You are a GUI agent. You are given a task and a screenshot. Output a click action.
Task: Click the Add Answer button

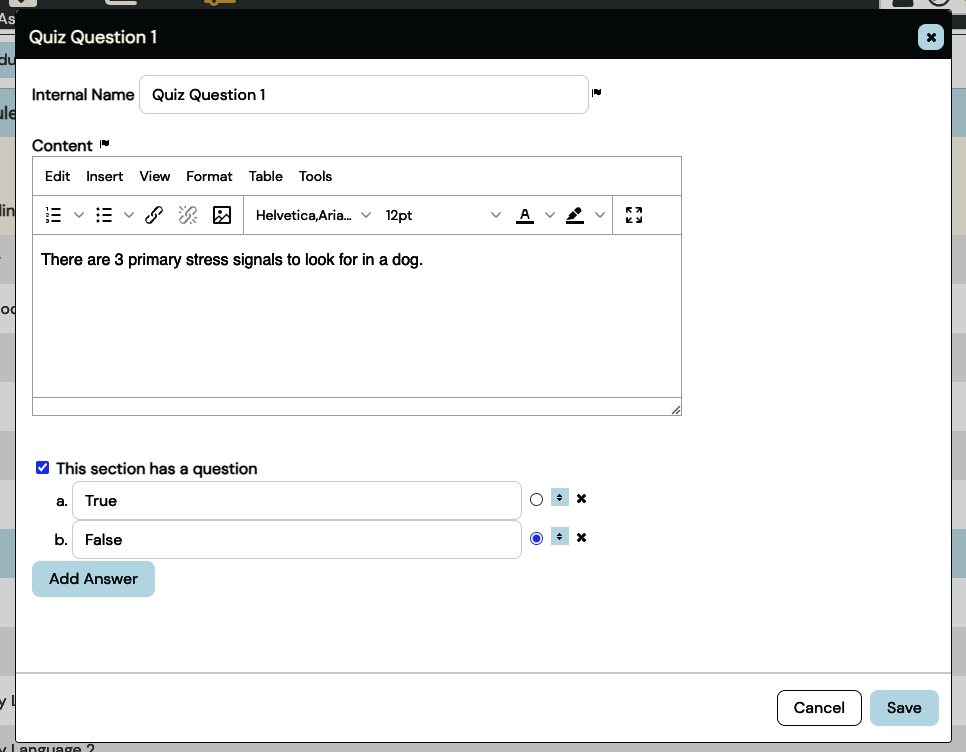pos(93,579)
